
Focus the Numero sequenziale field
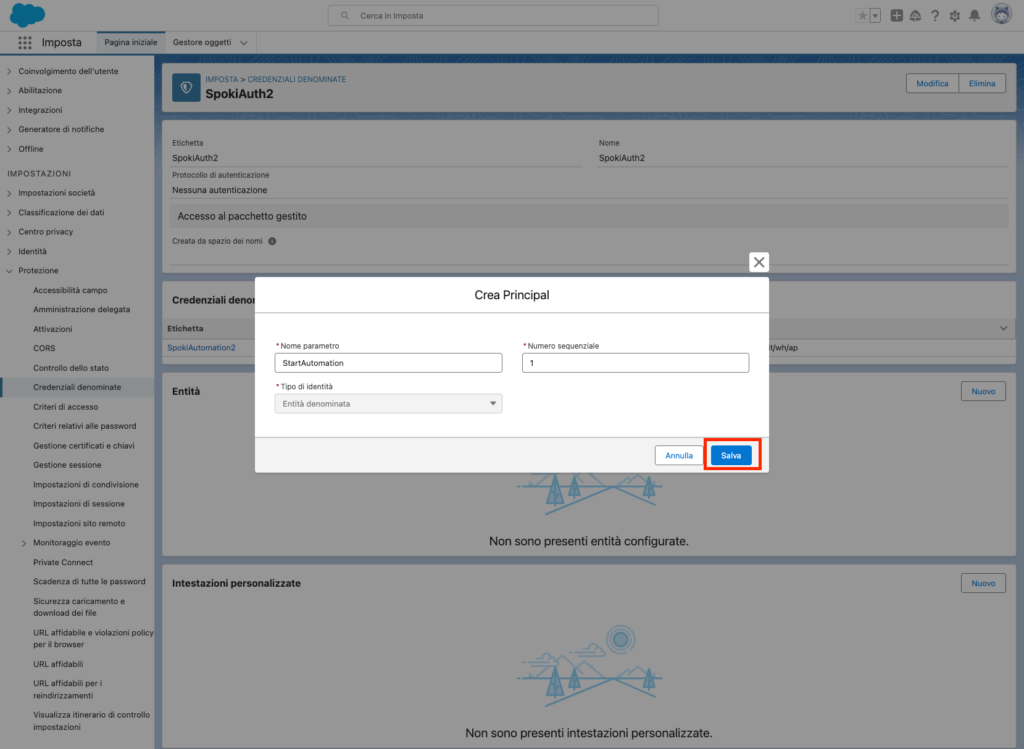pyautogui.click(x=635, y=363)
